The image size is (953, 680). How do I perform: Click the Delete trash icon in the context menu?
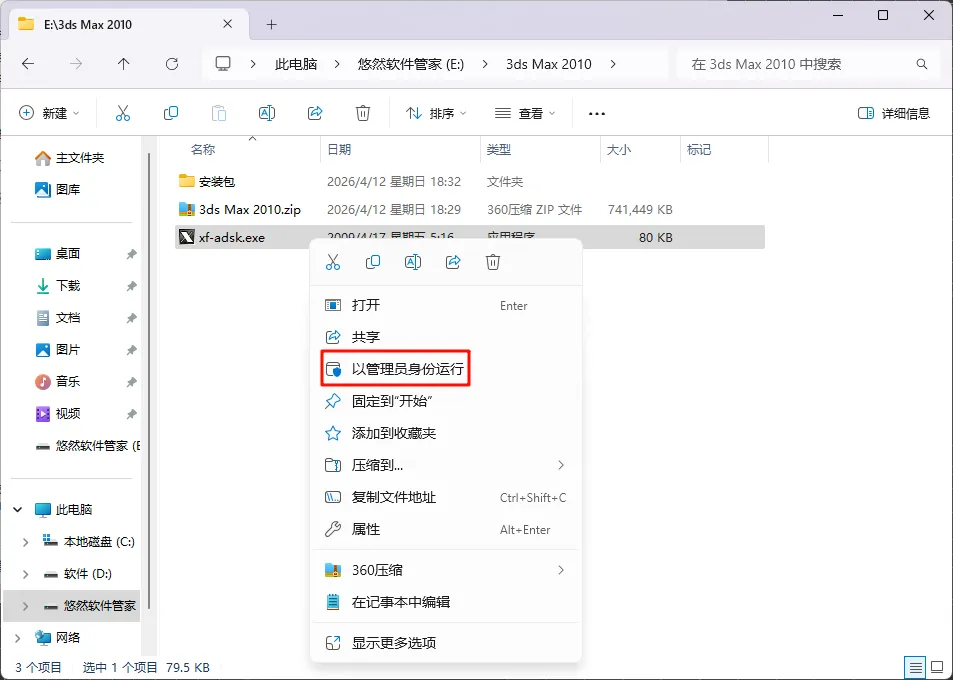[493, 262]
